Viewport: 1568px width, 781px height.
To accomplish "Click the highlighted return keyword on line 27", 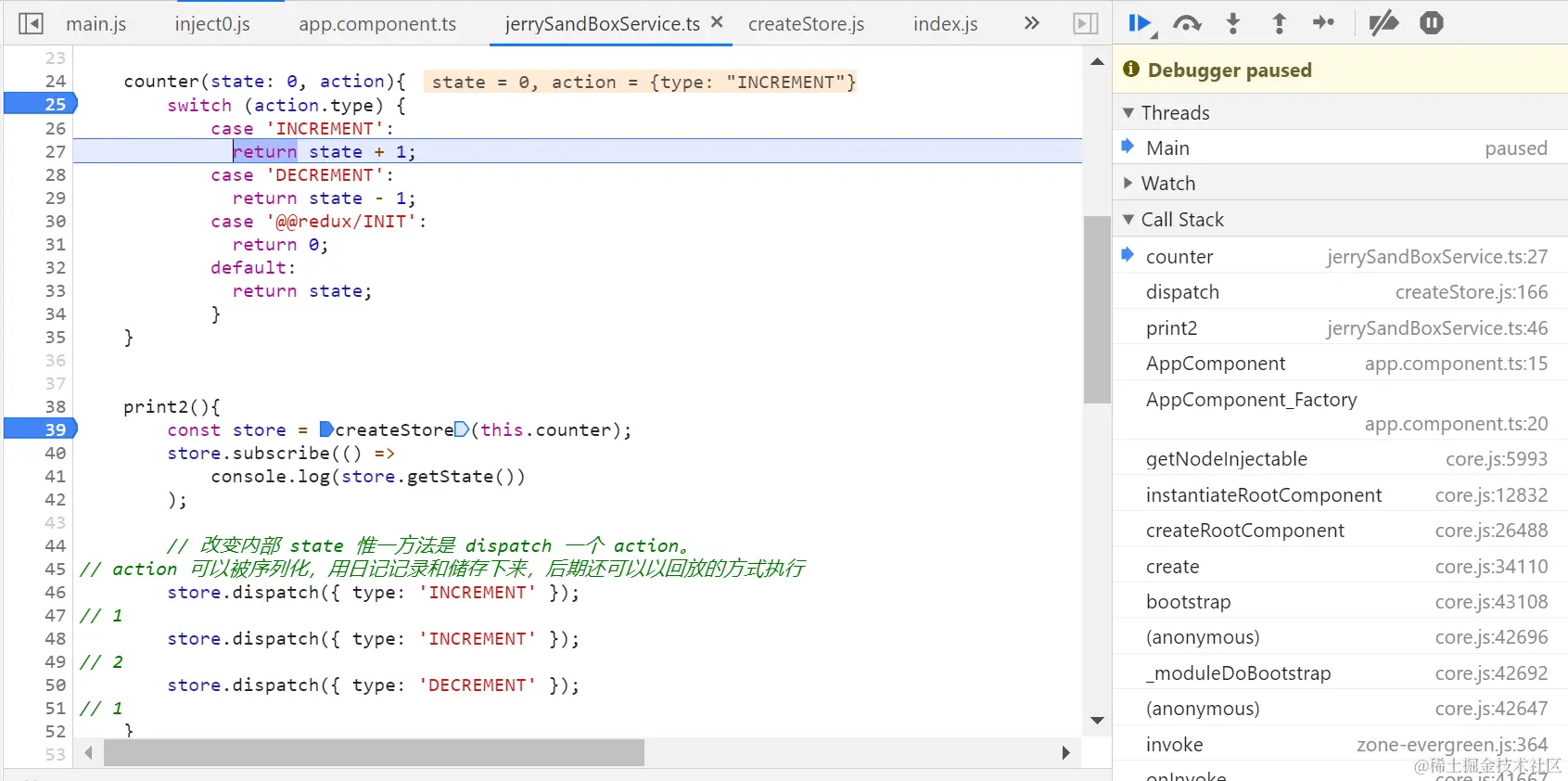I will 265,152.
